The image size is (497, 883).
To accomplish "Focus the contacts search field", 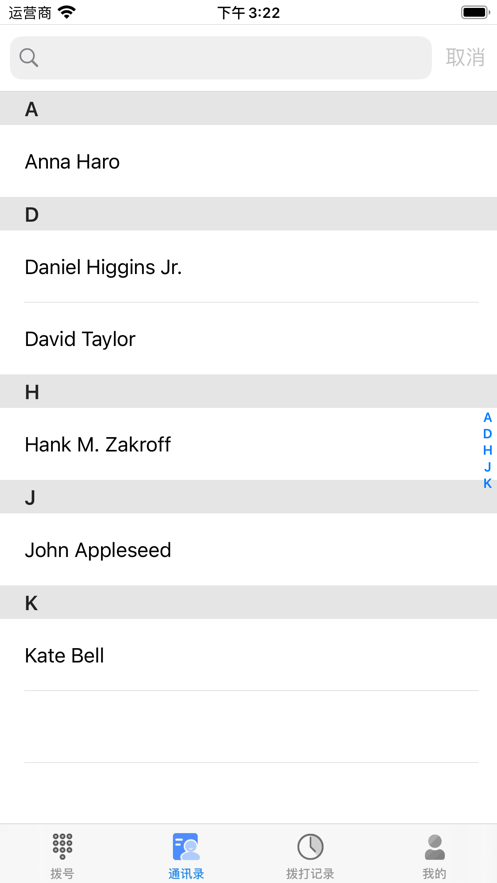I will tap(221, 57).
